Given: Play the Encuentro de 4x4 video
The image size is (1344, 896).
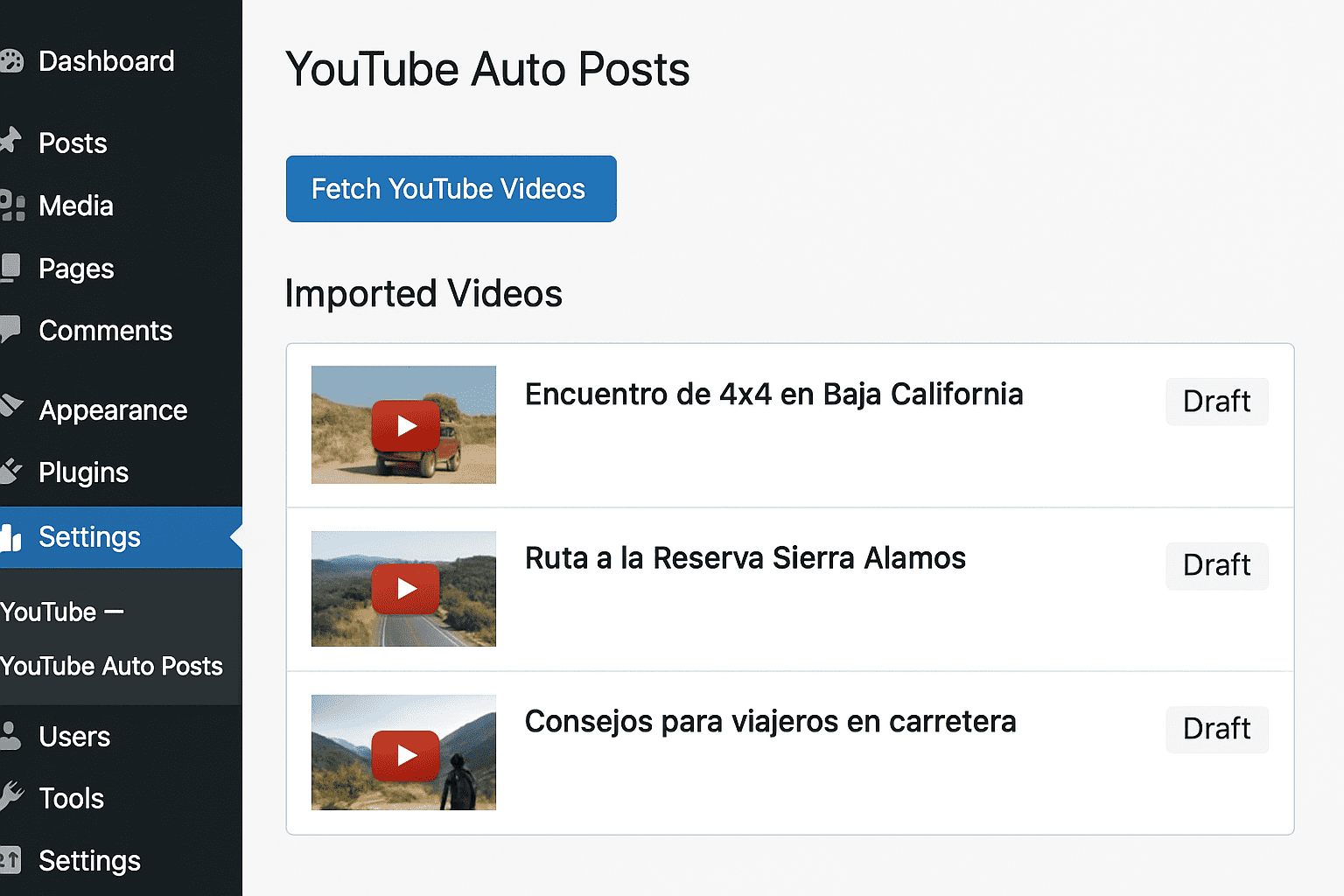Looking at the screenshot, I should [406, 426].
